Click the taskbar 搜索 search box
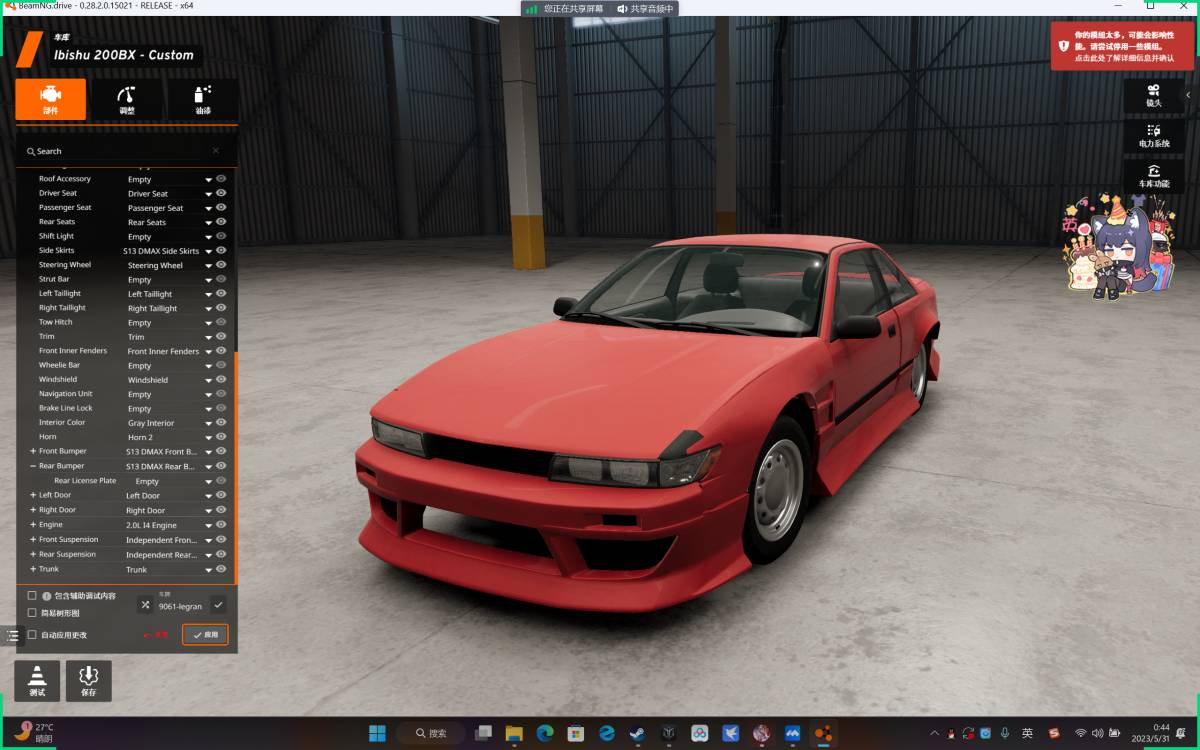The width and height of the screenshot is (1200, 750). pyautogui.click(x=431, y=733)
